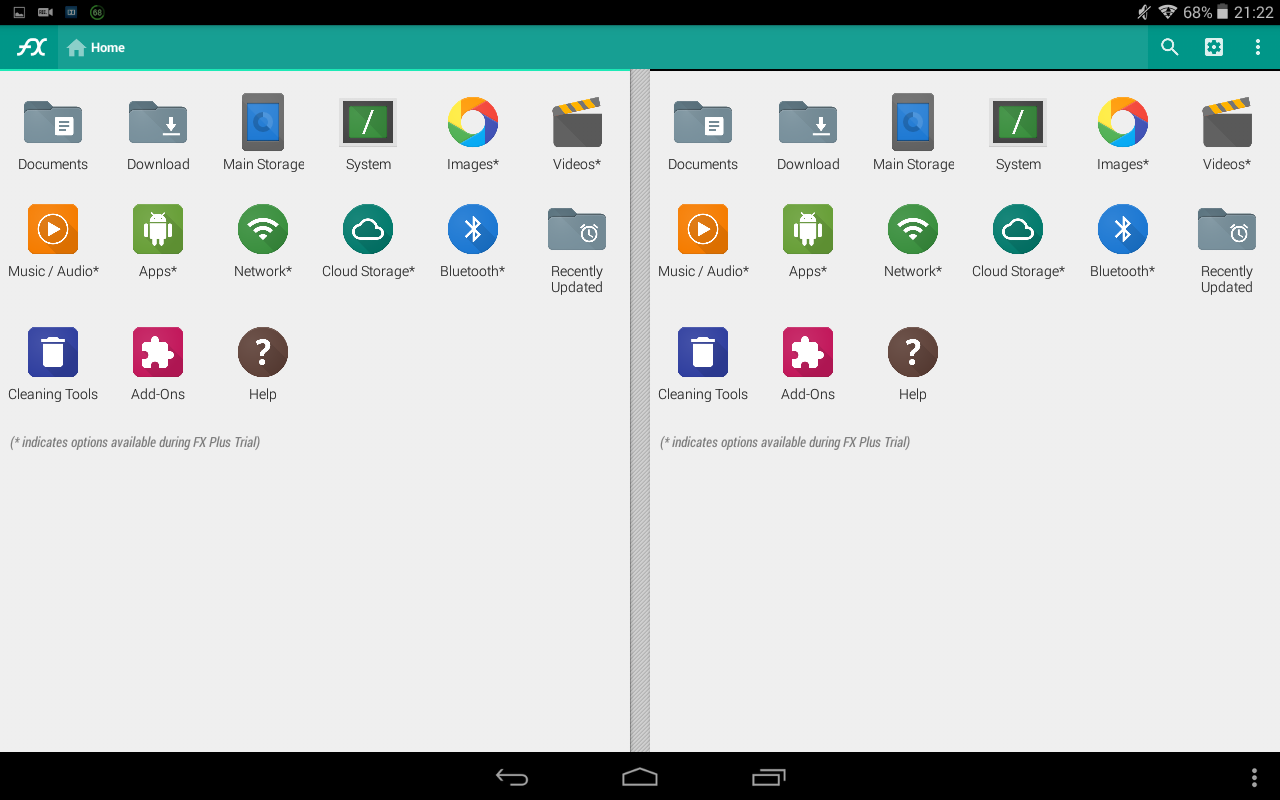1280x800 pixels.
Task: Open Add-Ons in left pane
Action: [158, 365]
